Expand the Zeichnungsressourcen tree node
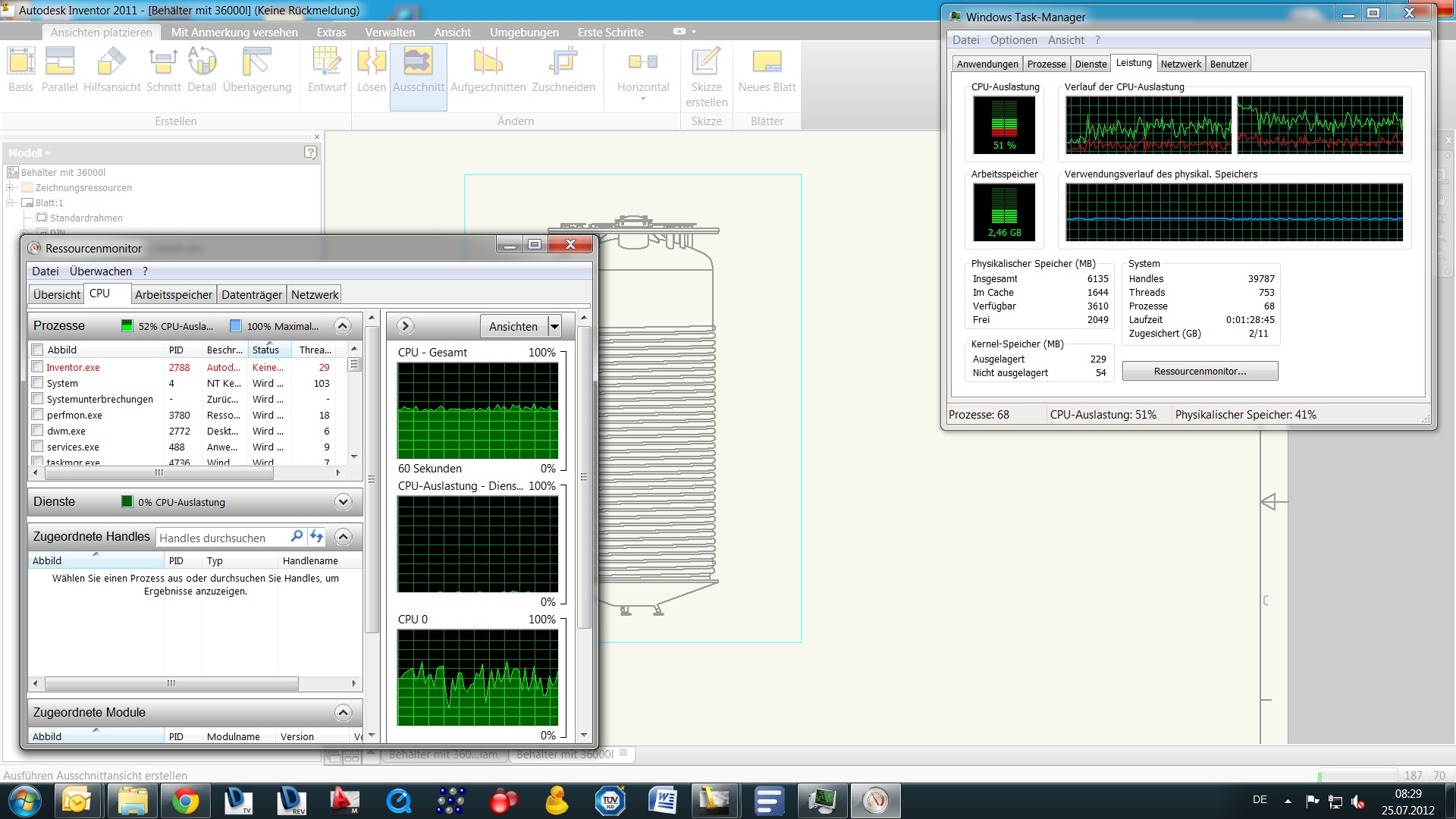Screen dimensions: 1456x819 10,187
